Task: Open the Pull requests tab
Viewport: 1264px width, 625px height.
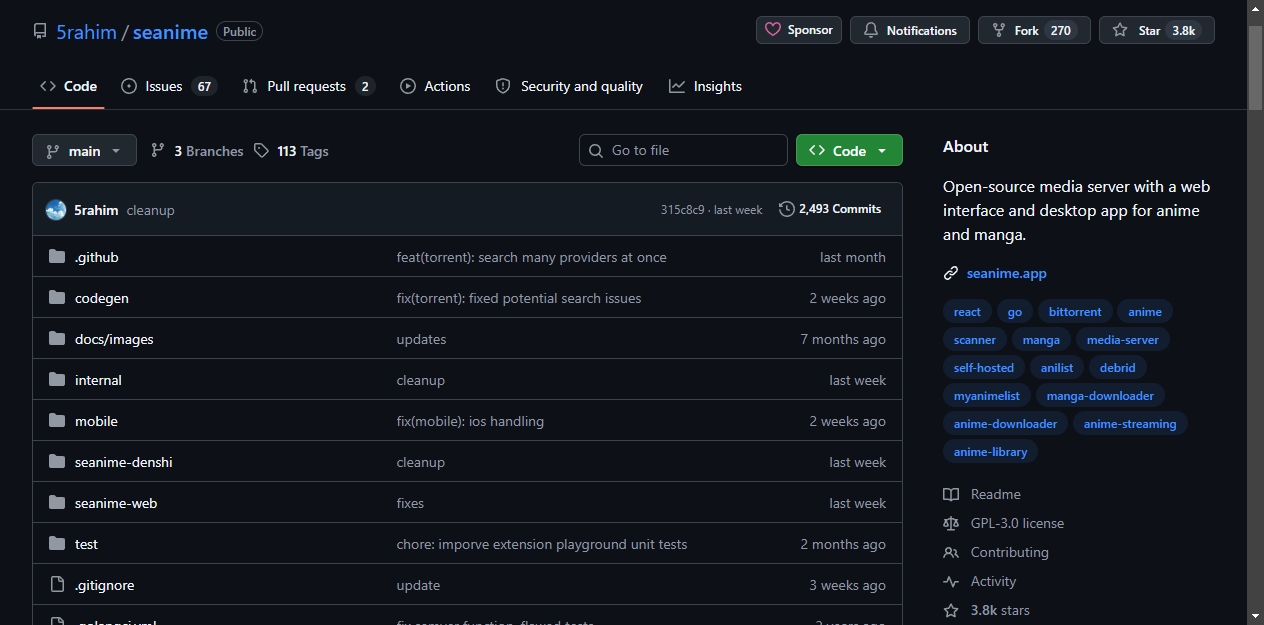Action: pos(309,86)
